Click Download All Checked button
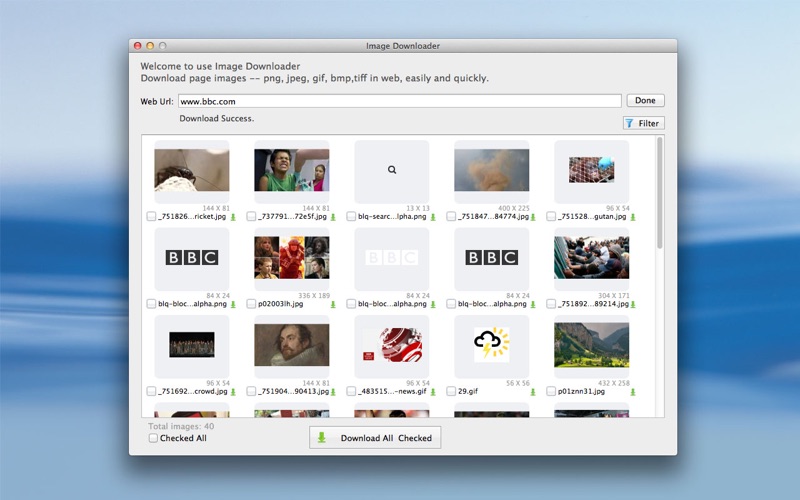The height and width of the screenshot is (500, 800). tap(375, 438)
